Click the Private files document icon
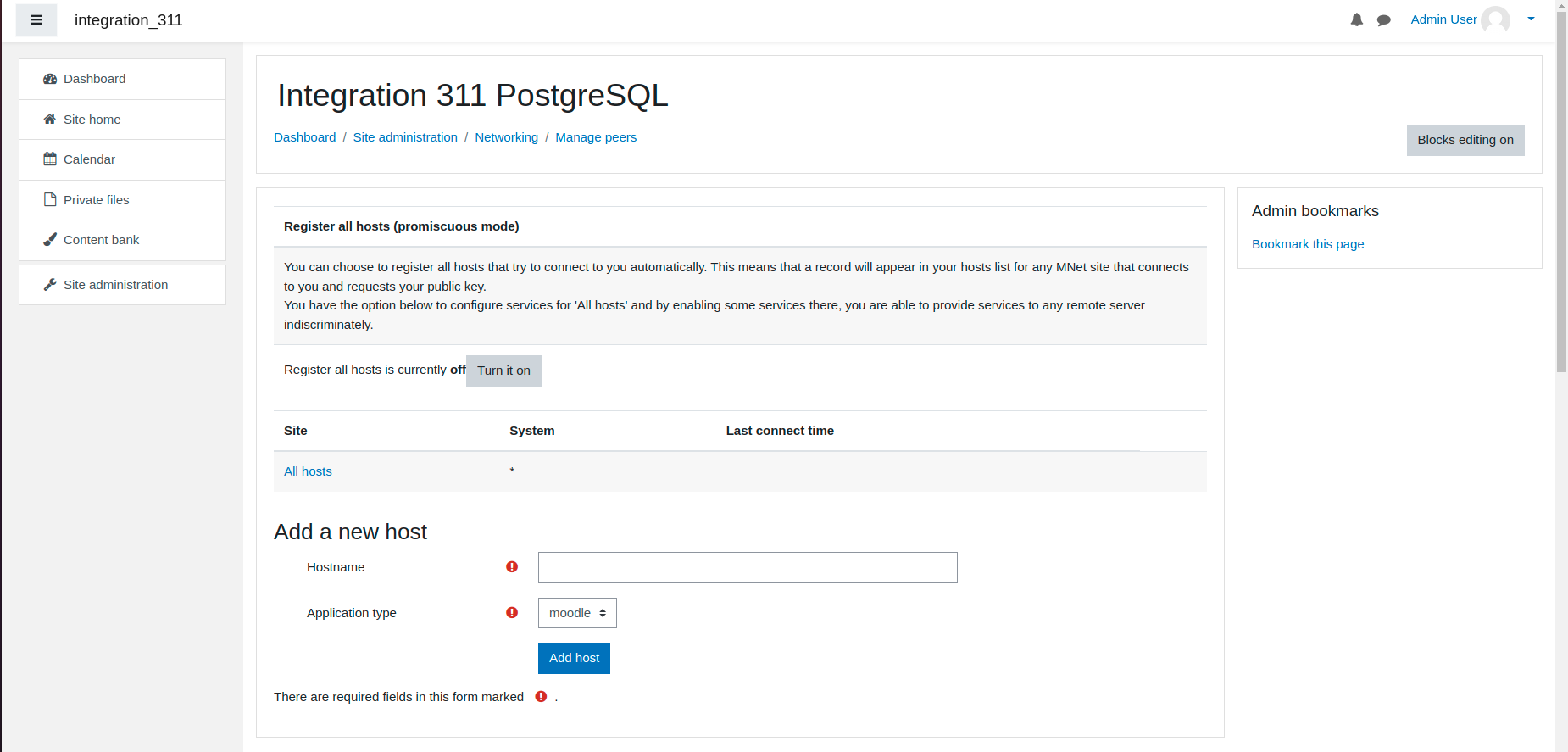 click(50, 200)
